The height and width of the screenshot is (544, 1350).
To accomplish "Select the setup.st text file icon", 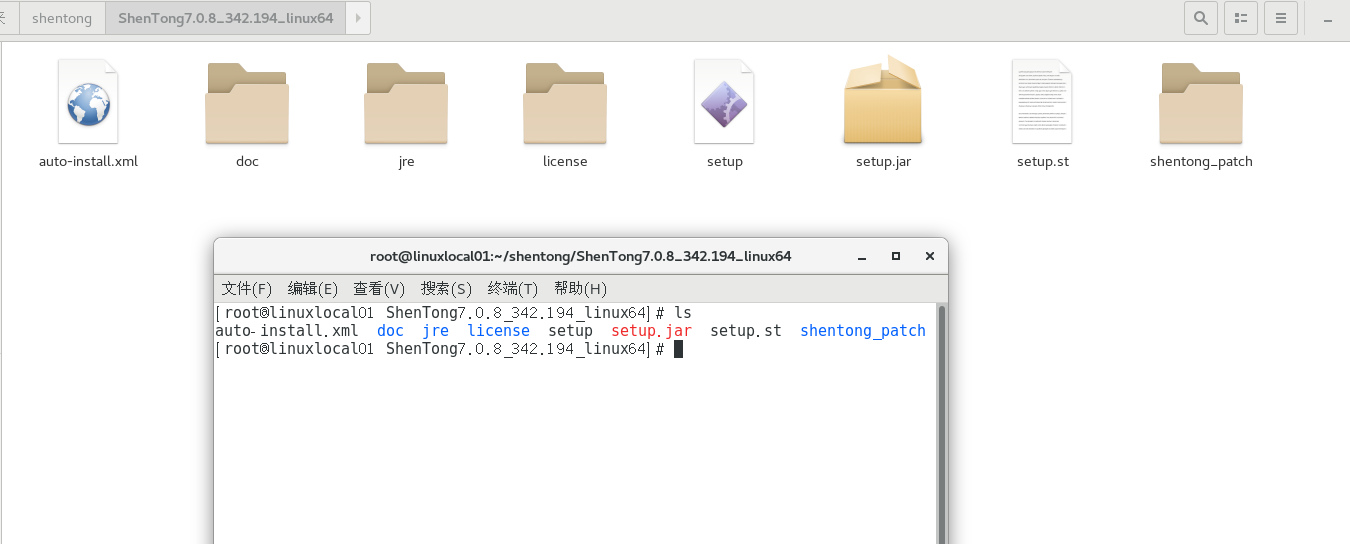I will (1042, 101).
